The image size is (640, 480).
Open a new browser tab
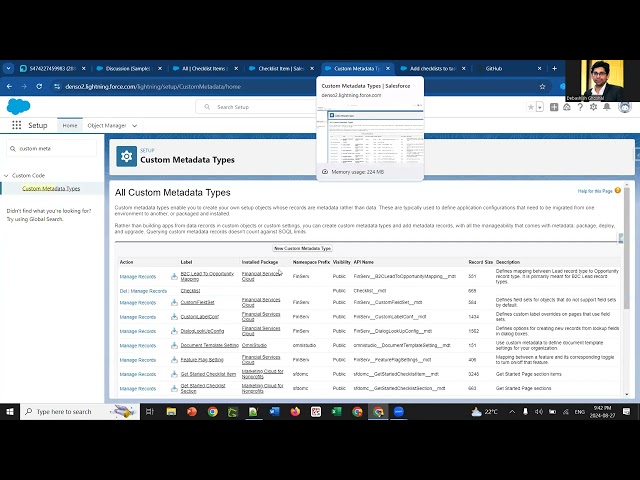[554, 69]
